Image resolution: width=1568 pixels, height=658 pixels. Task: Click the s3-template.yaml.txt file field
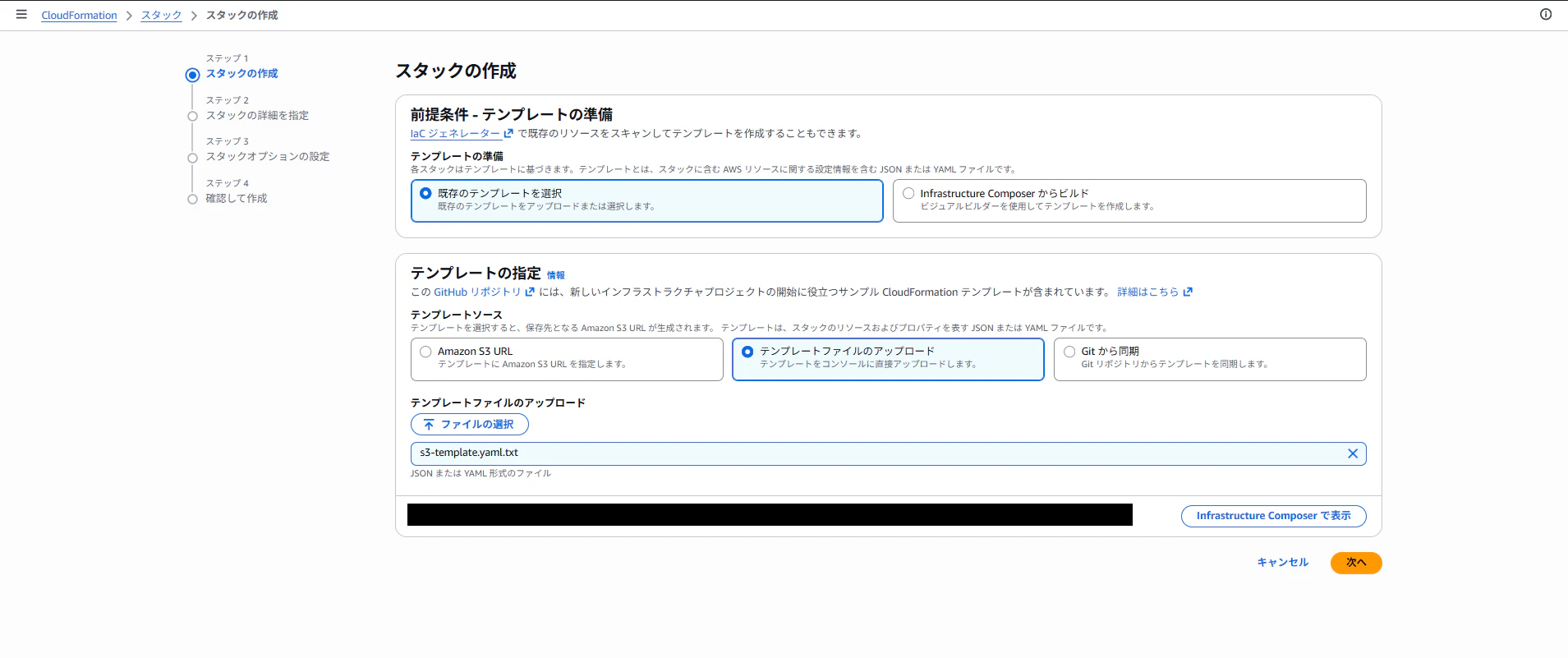[888, 453]
